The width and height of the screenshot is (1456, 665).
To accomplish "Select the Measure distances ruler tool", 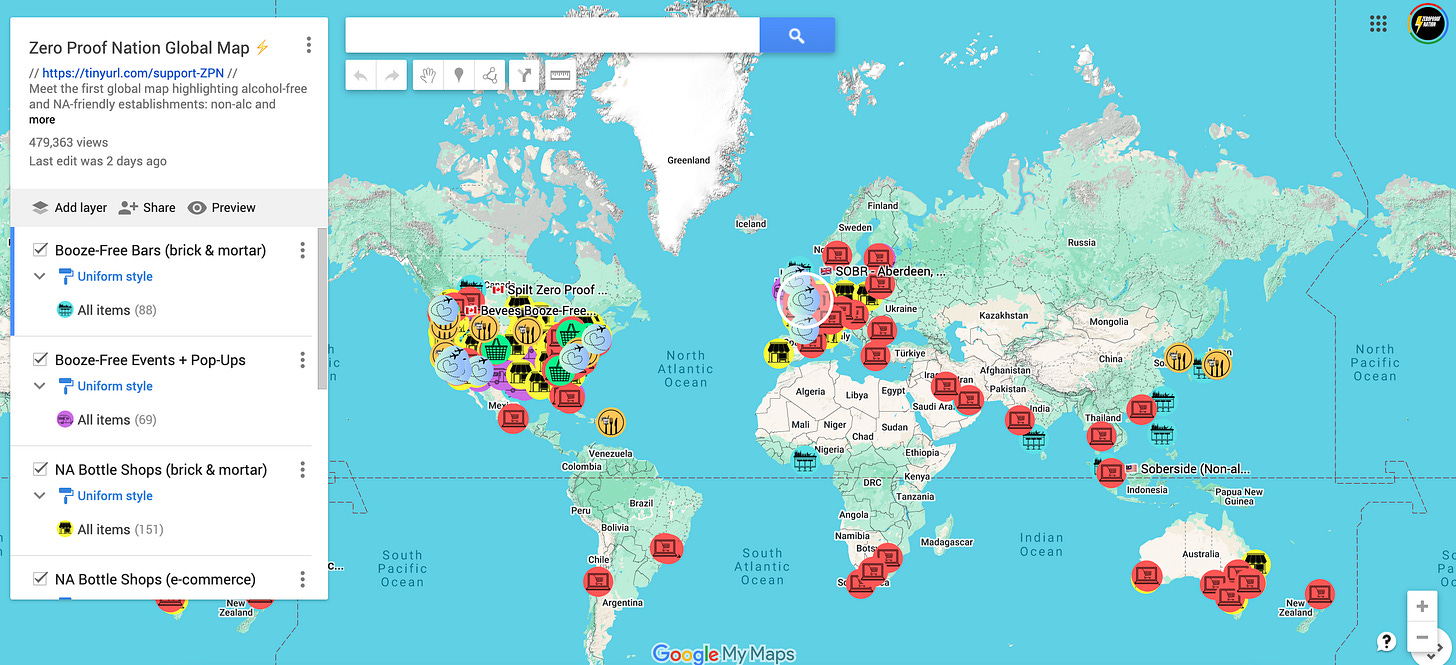I will [x=561, y=75].
